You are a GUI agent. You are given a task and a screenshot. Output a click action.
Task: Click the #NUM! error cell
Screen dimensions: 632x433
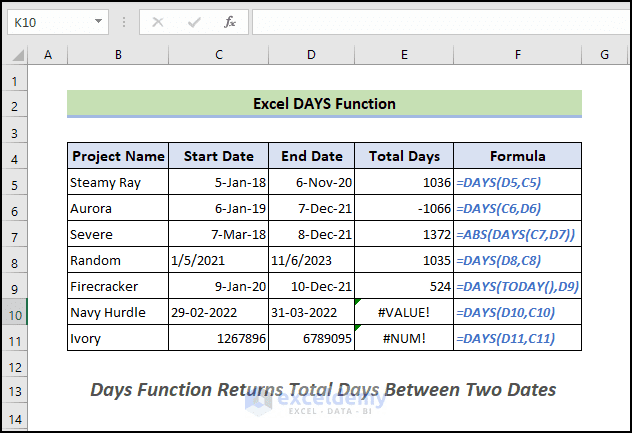point(404,338)
